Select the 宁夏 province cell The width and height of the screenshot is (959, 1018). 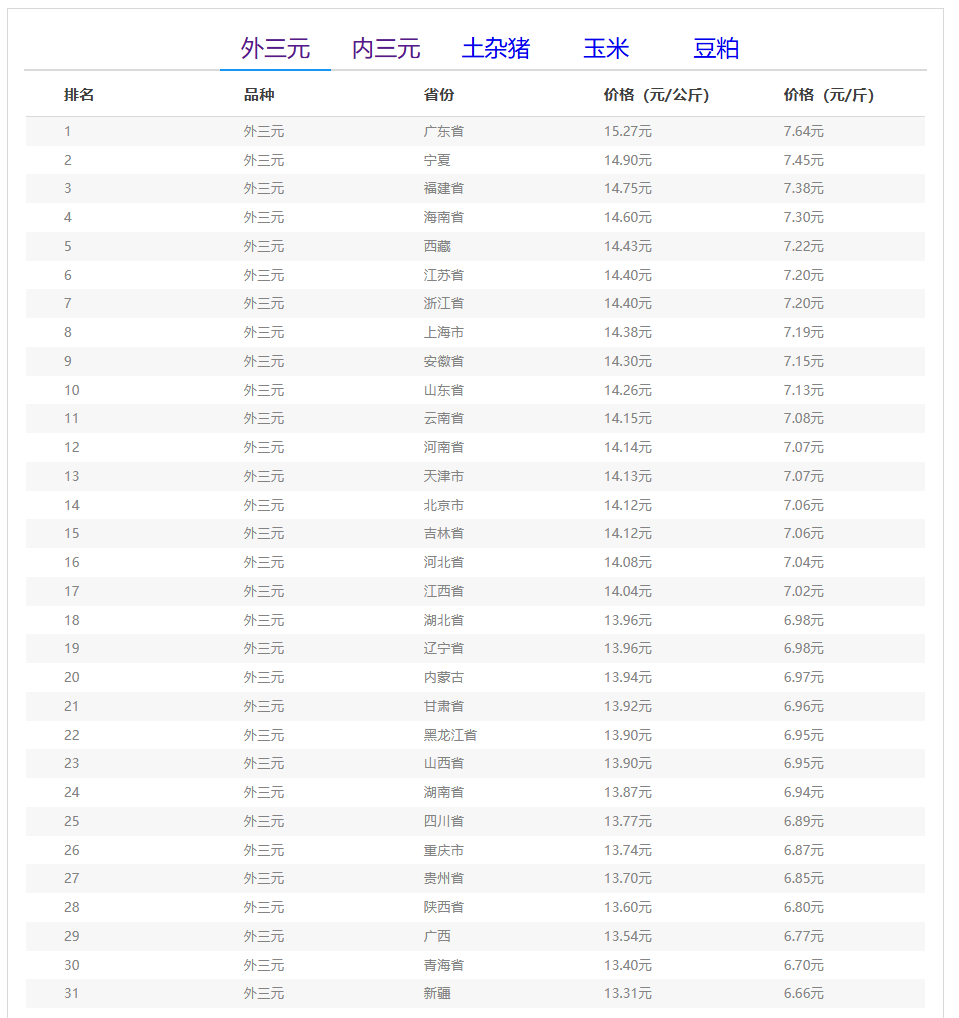pos(437,160)
